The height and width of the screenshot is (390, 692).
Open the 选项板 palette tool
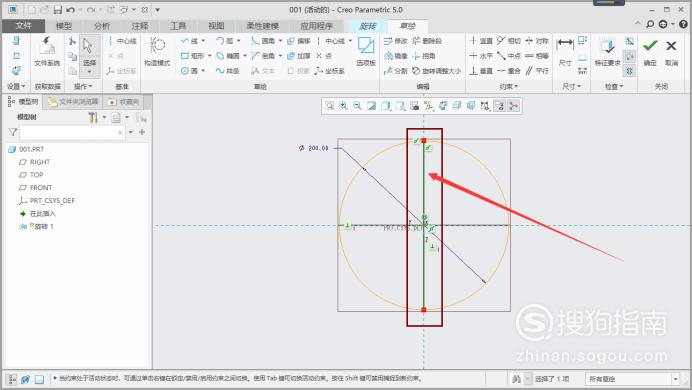366,52
